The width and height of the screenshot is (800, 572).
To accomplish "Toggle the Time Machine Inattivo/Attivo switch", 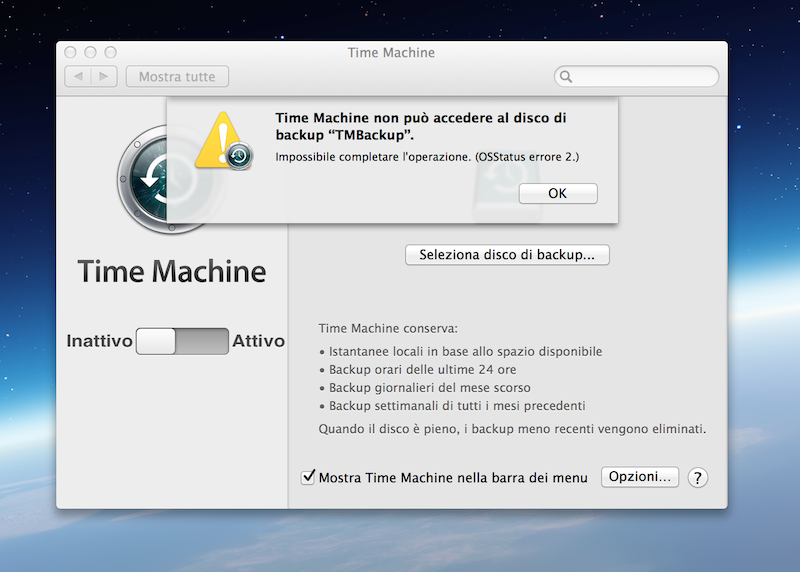I will 182,341.
